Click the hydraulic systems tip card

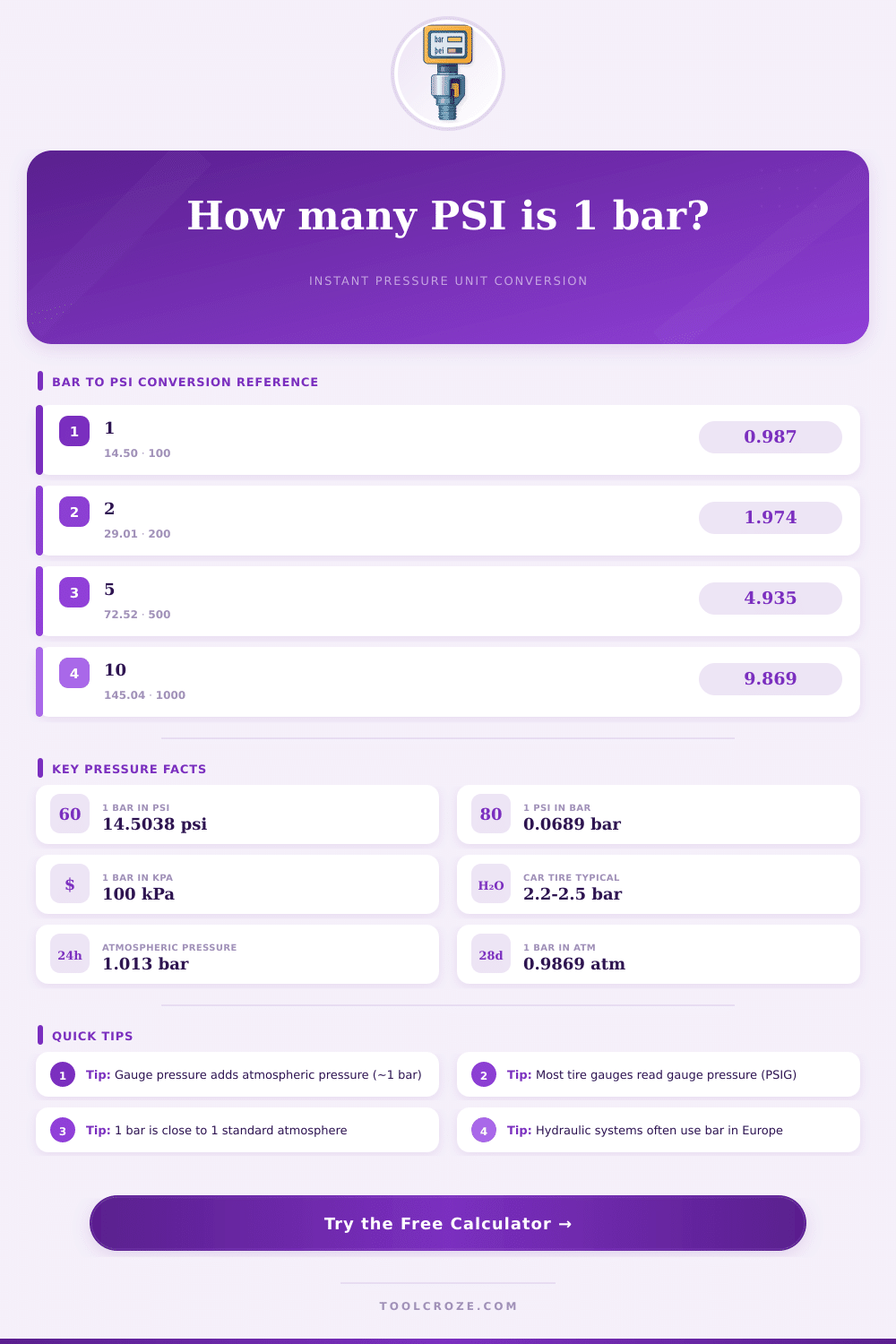pos(659,1130)
